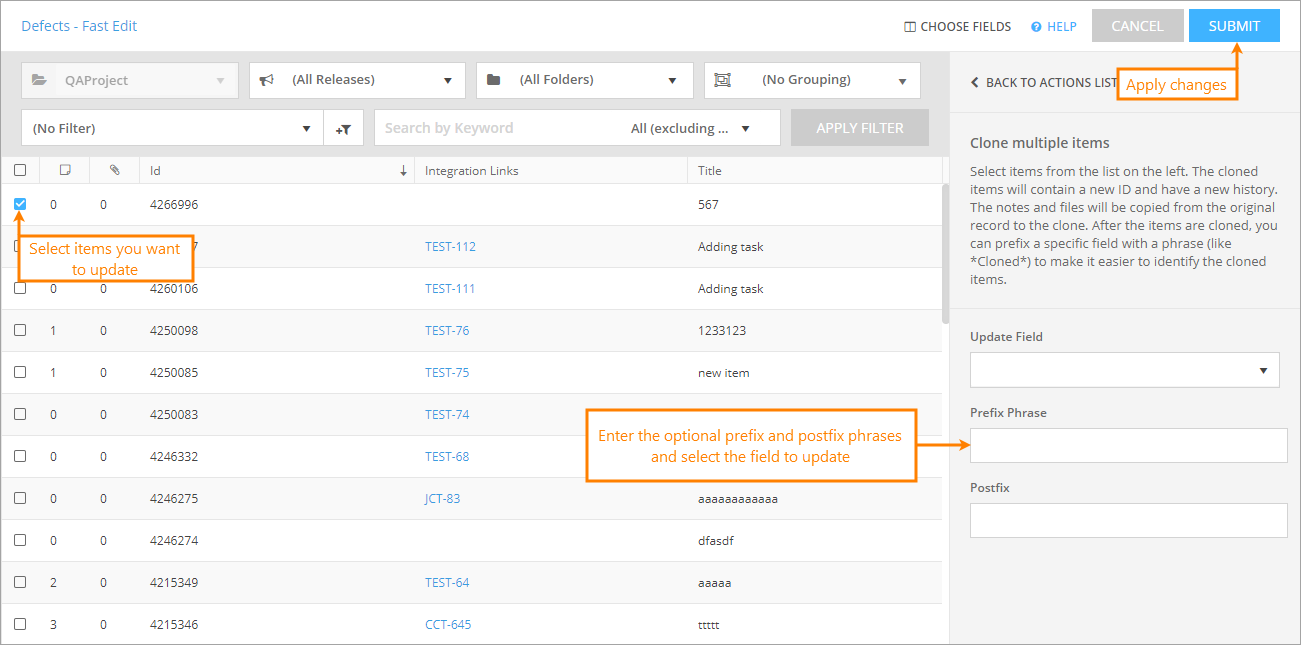Open the All Folders dropdown
This screenshot has width=1301, height=645.
(584, 80)
